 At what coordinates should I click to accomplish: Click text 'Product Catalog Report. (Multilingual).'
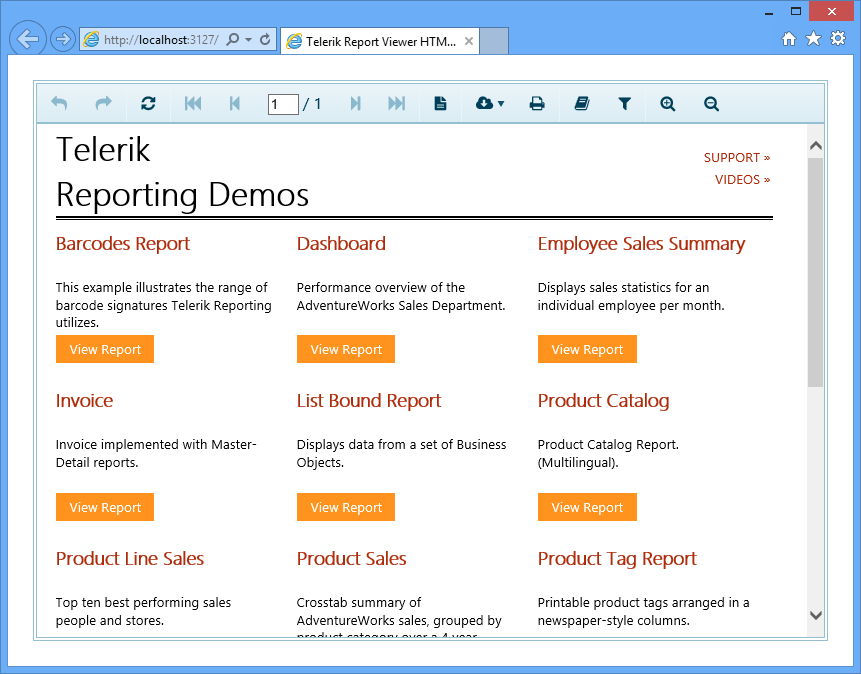(x=608, y=453)
